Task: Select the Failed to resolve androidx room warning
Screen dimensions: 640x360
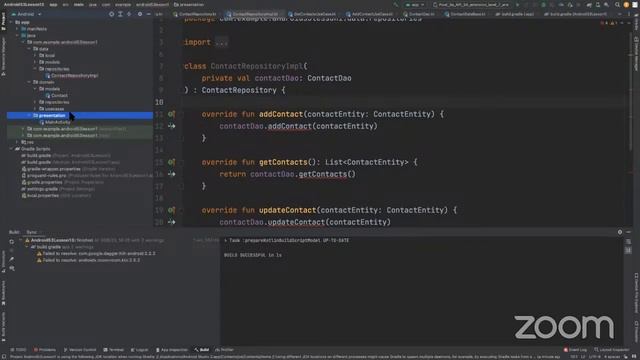Action: pyautogui.click(x=89, y=260)
